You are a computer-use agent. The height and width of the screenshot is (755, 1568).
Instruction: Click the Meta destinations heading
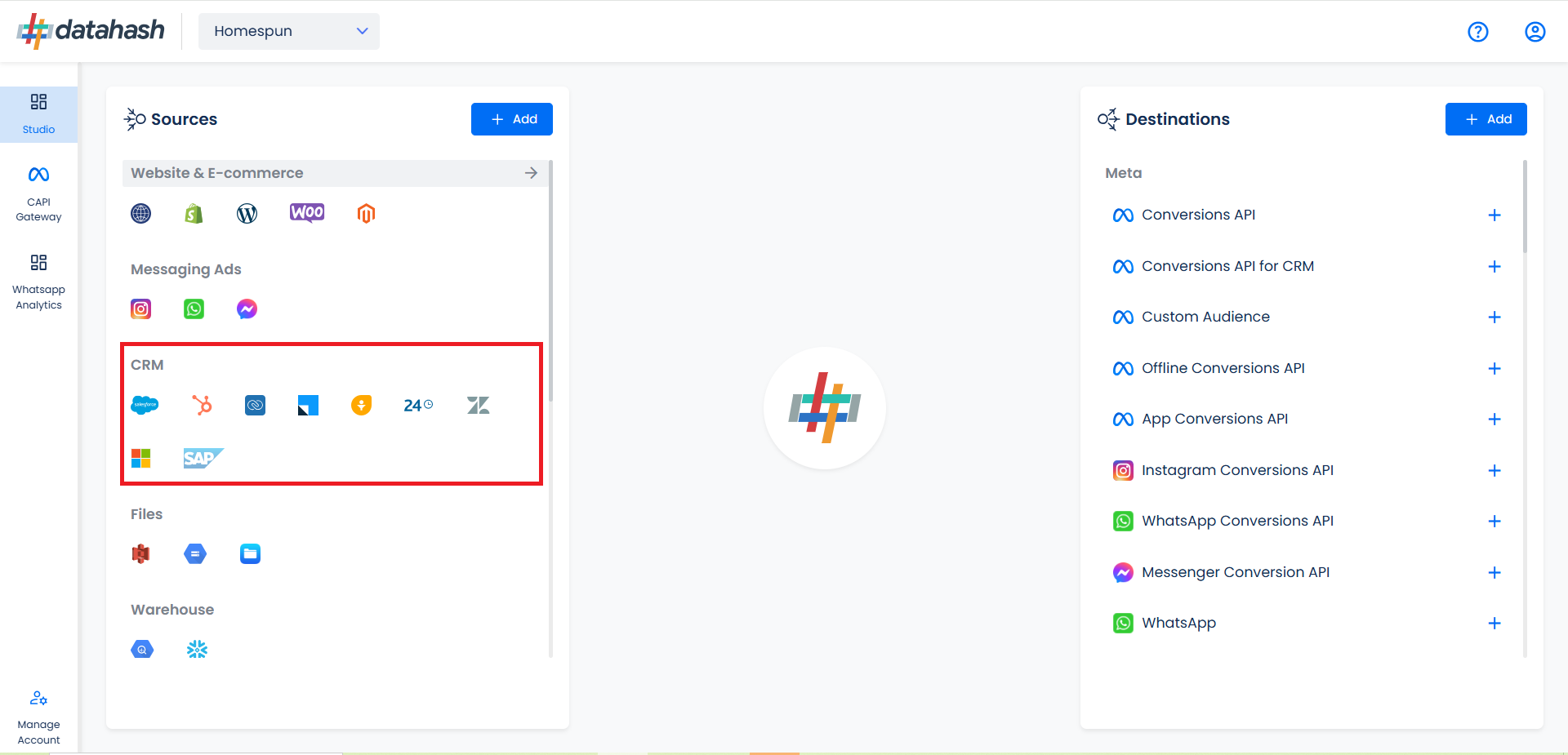point(1124,173)
